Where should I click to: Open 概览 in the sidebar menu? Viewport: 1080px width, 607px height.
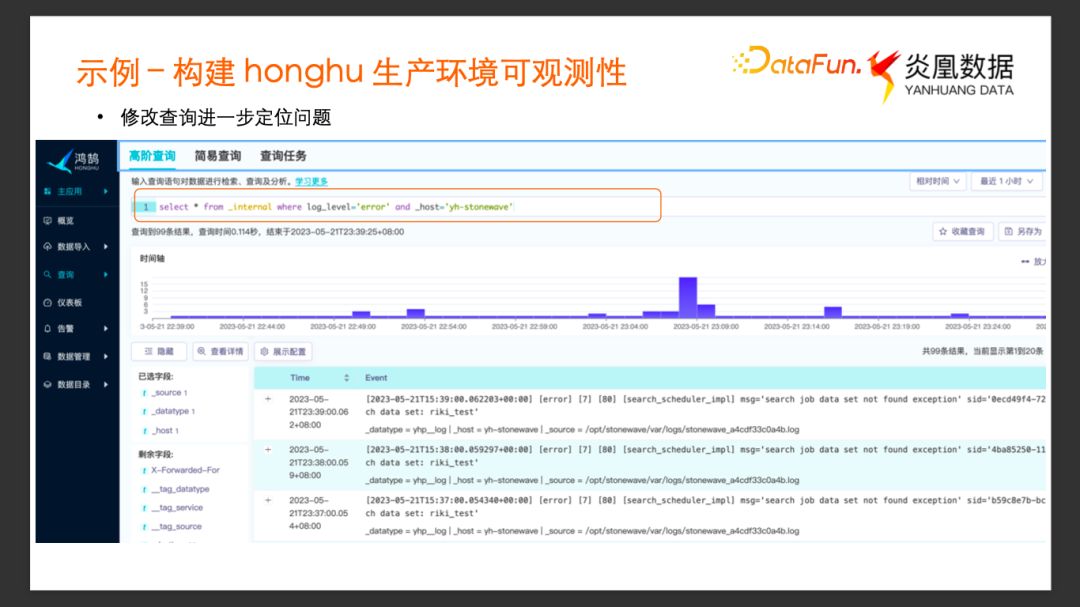[x=65, y=221]
